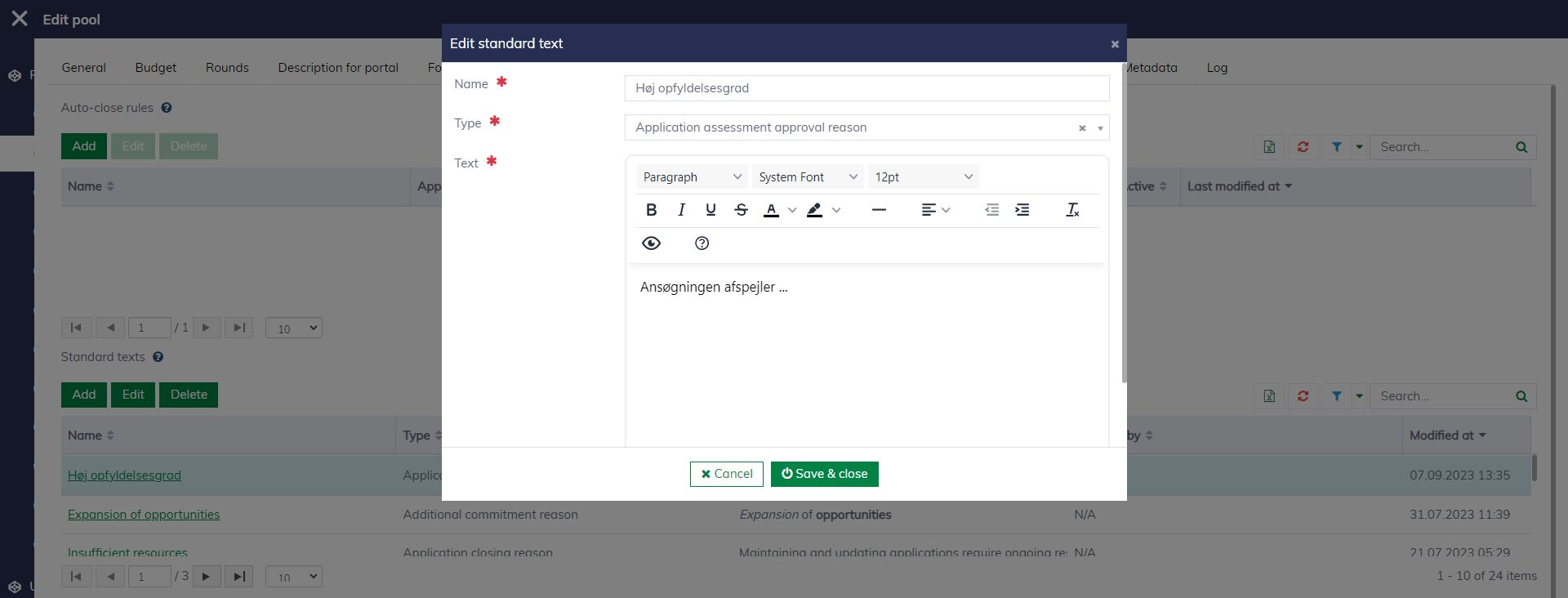
Task: Open the text color picker arrow
Action: [x=792, y=210]
